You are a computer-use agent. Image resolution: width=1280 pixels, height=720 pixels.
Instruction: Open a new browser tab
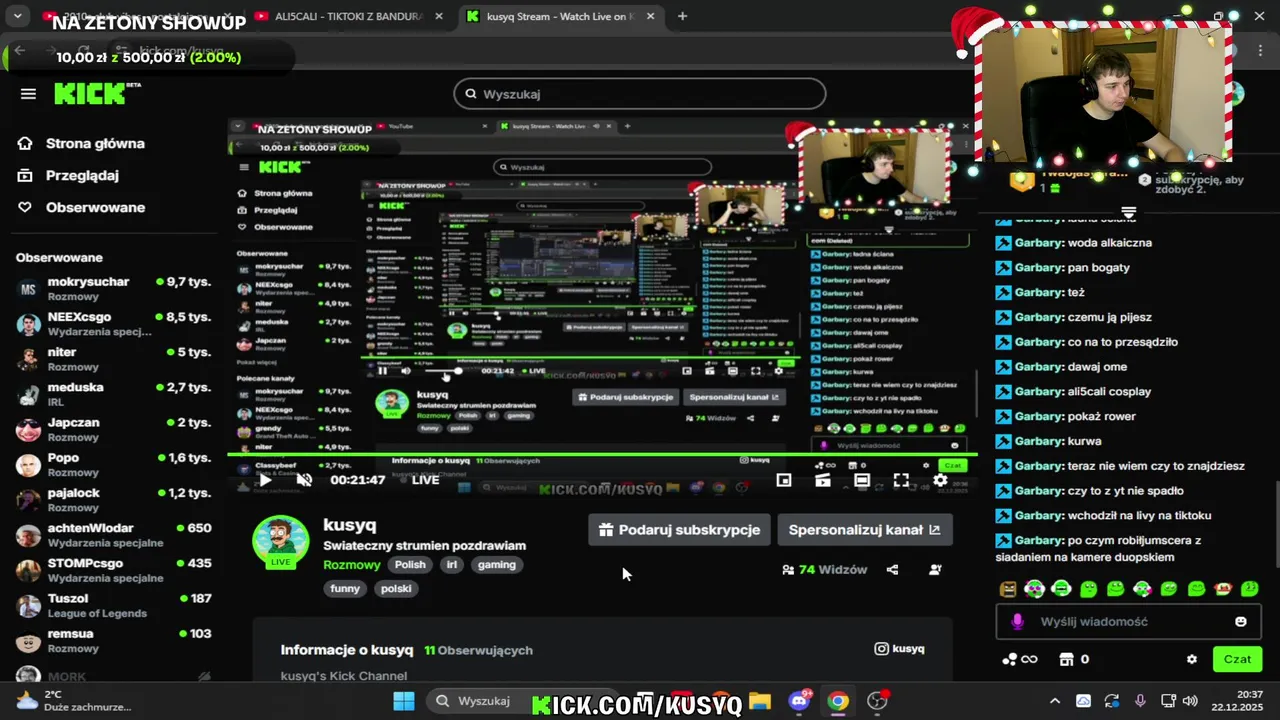pyautogui.click(x=683, y=16)
